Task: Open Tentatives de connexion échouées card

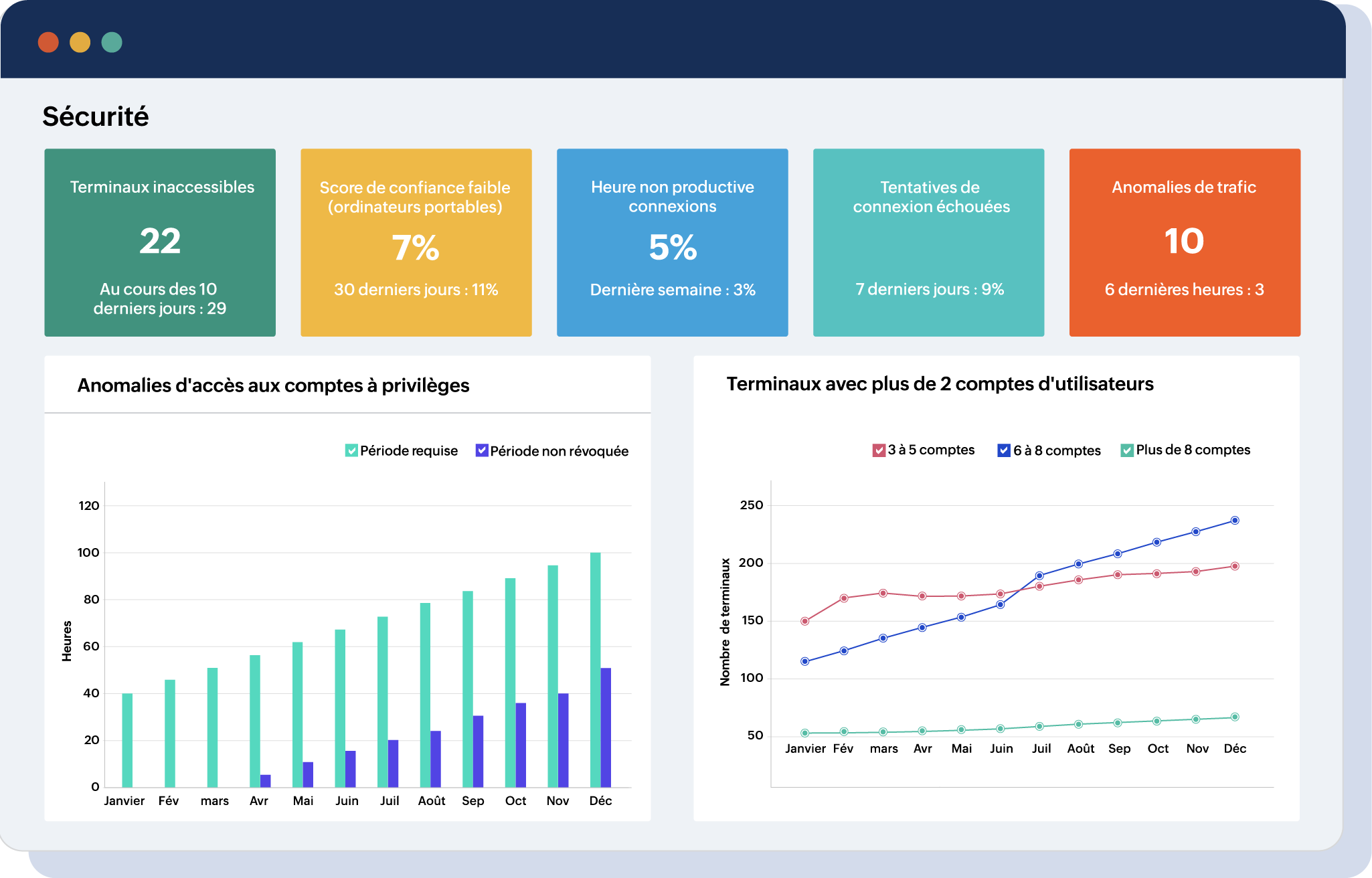Action: click(928, 242)
